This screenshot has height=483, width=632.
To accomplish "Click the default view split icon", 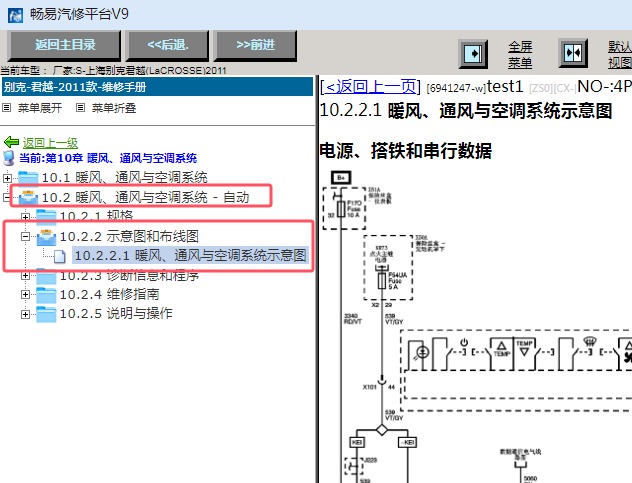I will tap(573, 53).
